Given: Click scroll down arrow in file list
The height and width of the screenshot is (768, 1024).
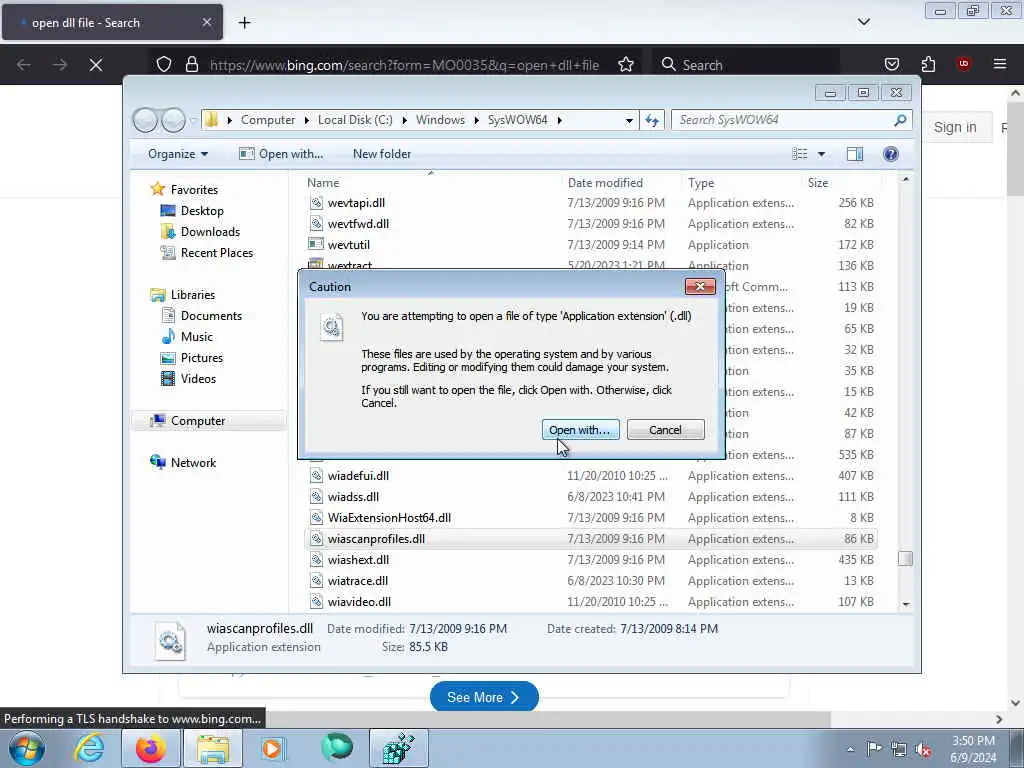Looking at the screenshot, I should 905,604.
